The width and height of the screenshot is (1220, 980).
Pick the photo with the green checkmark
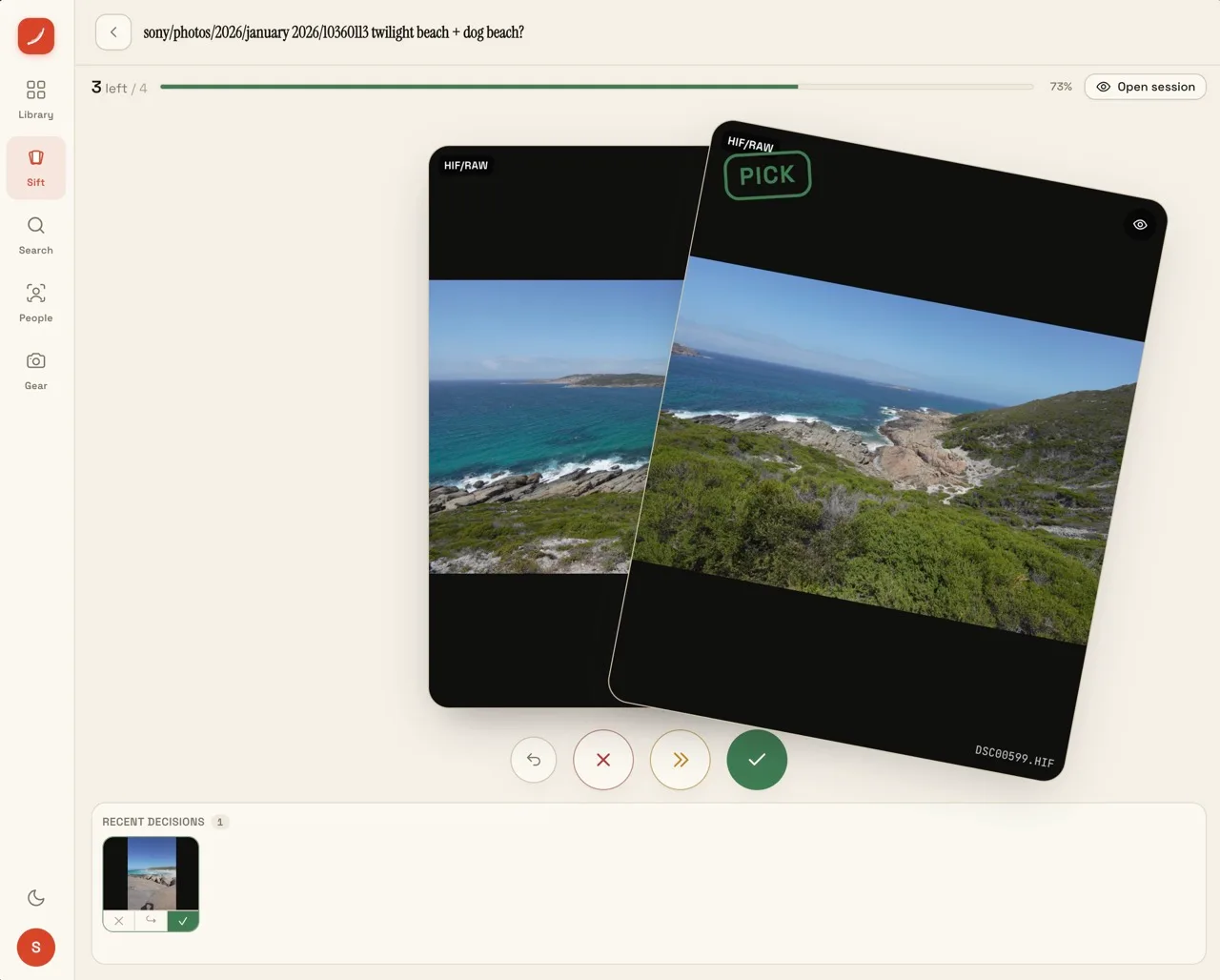(757, 760)
